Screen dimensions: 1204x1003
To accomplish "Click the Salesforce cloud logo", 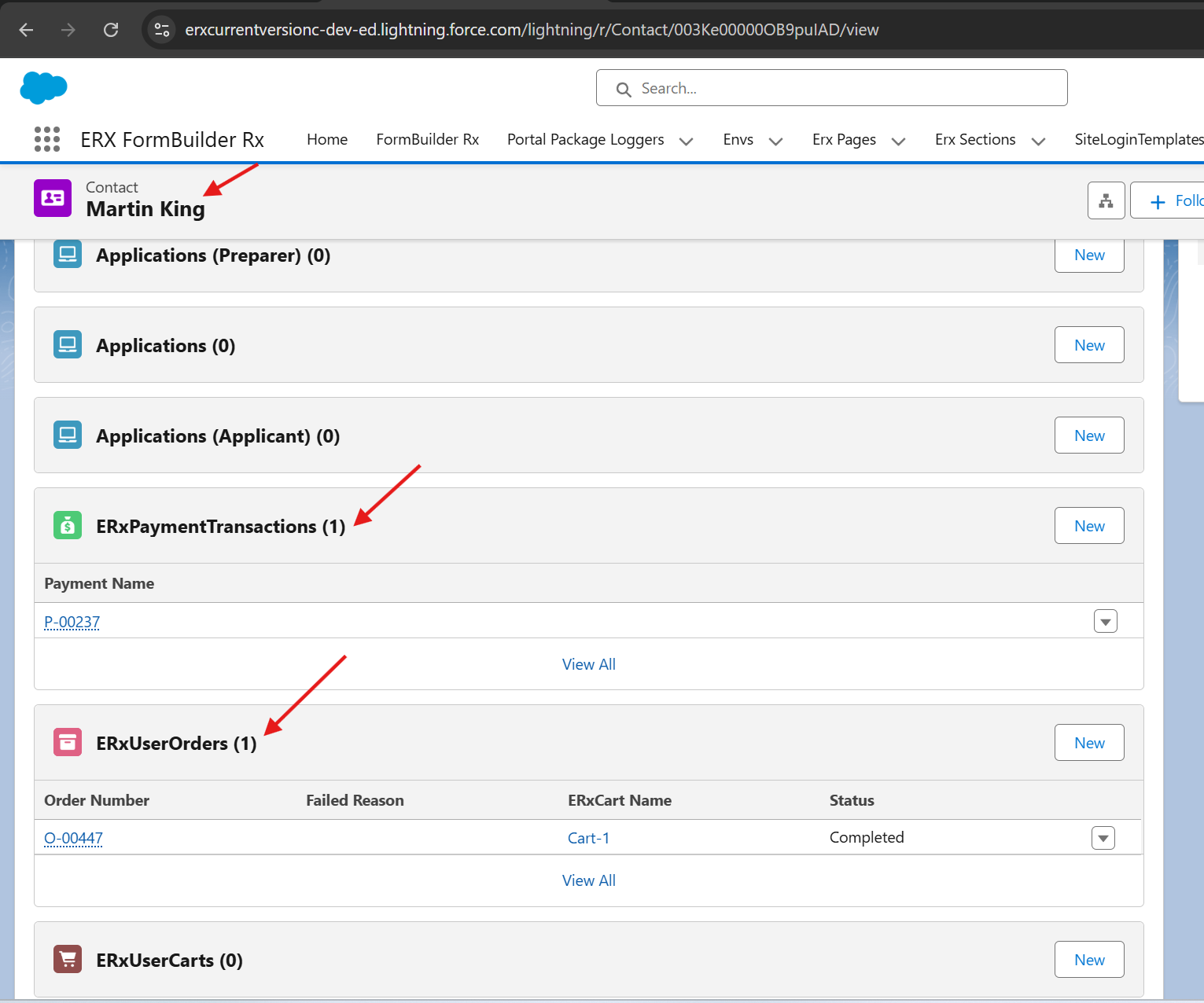I will pyautogui.click(x=43, y=87).
